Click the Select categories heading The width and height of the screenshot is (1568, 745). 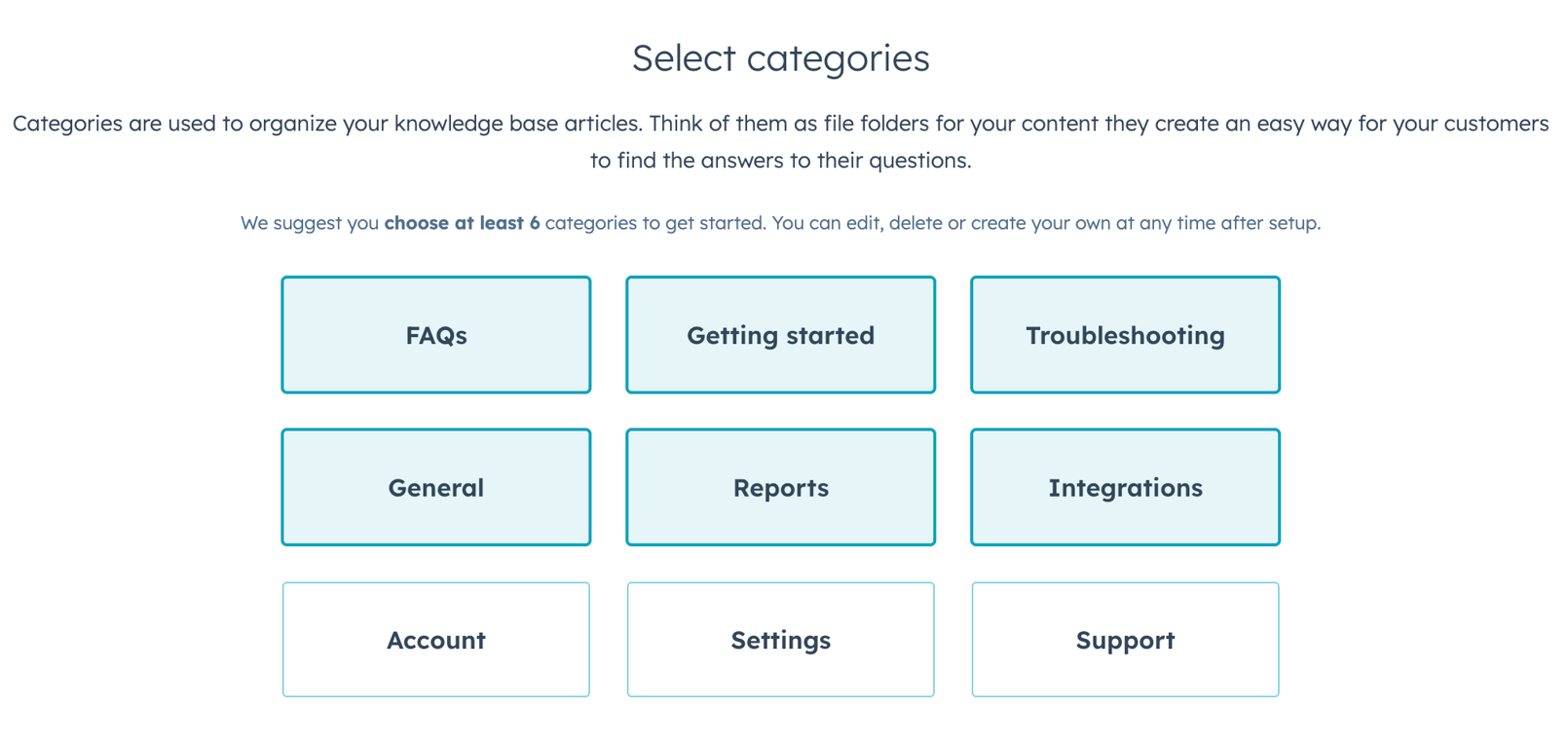point(780,58)
